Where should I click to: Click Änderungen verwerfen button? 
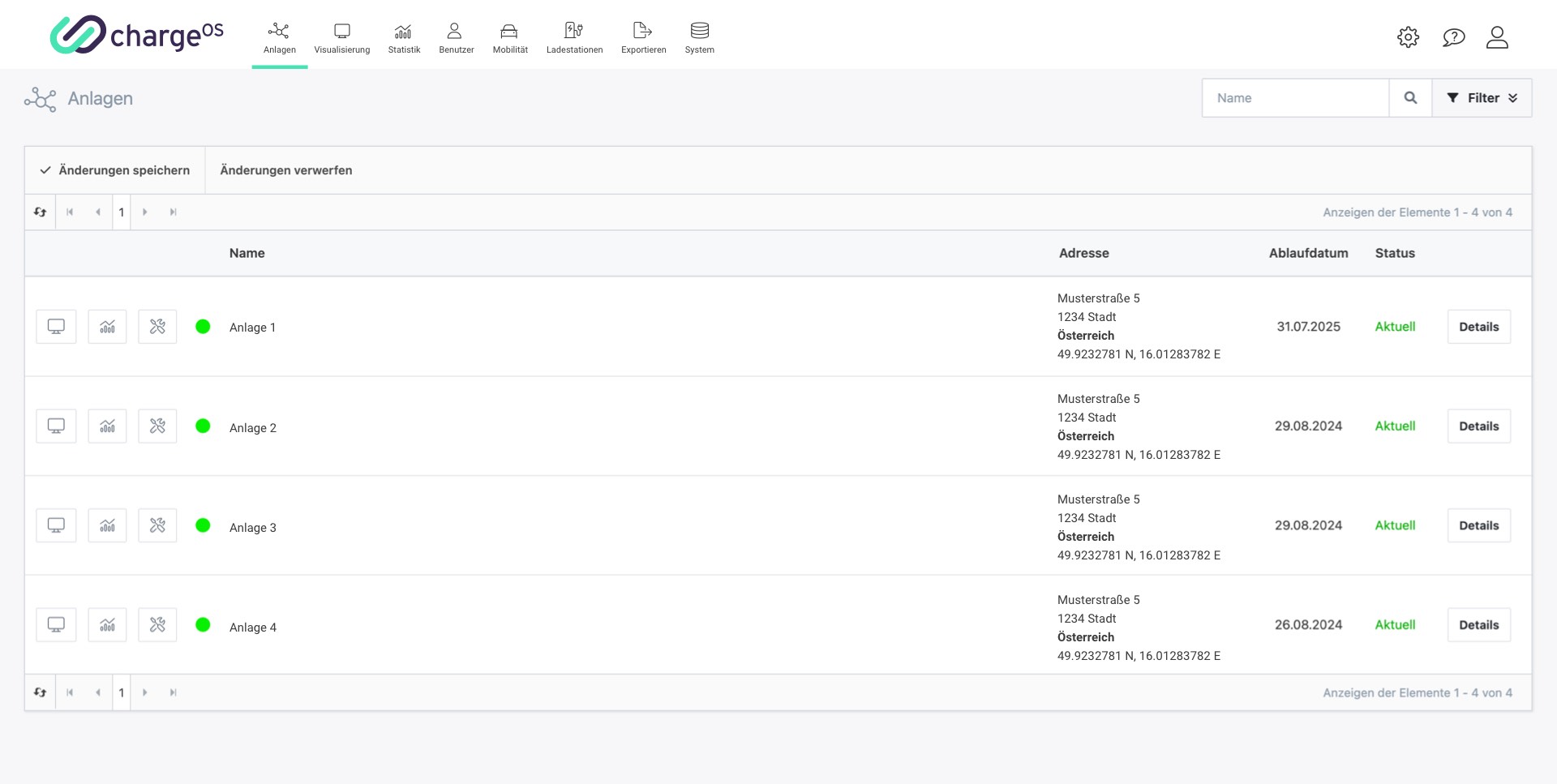pos(285,170)
